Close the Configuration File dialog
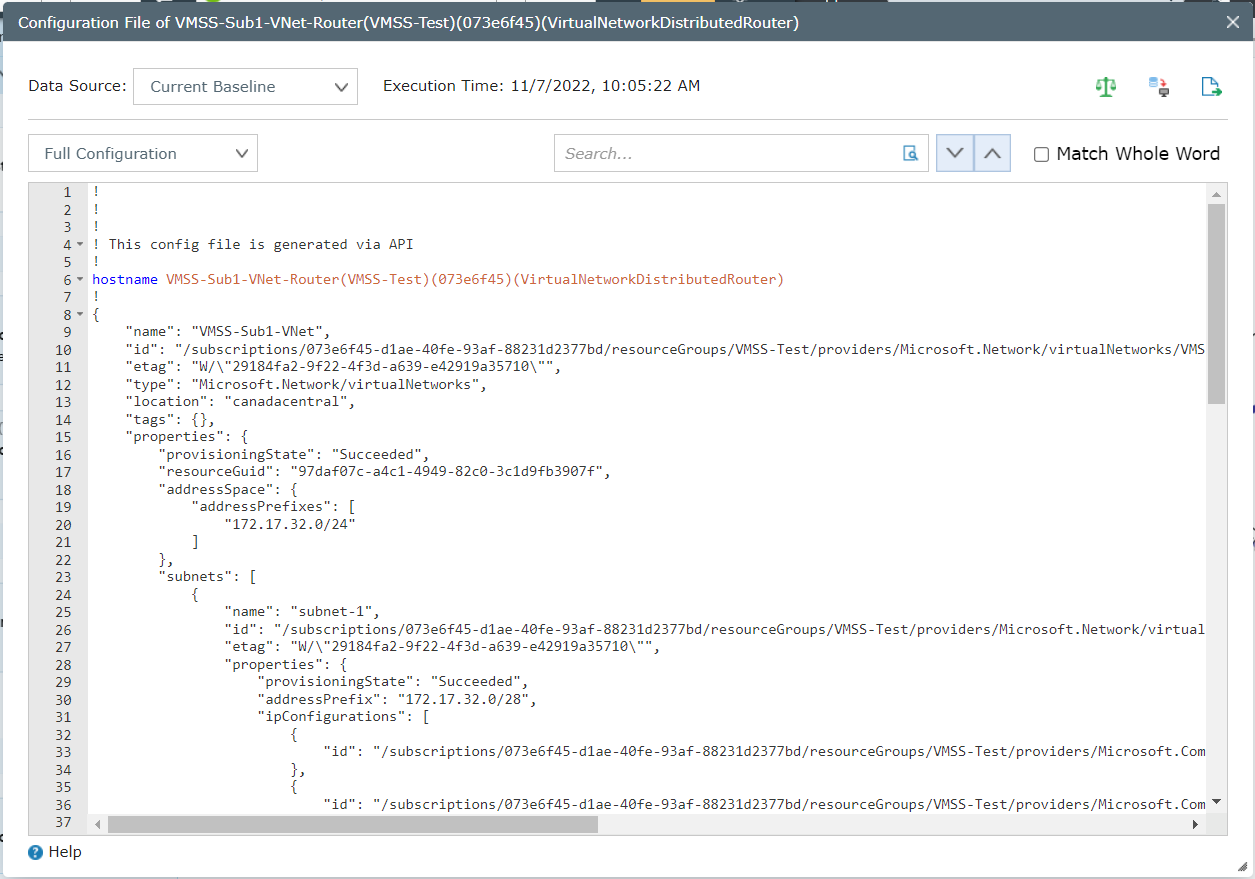The image size is (1255, 879). (1233, 21)
